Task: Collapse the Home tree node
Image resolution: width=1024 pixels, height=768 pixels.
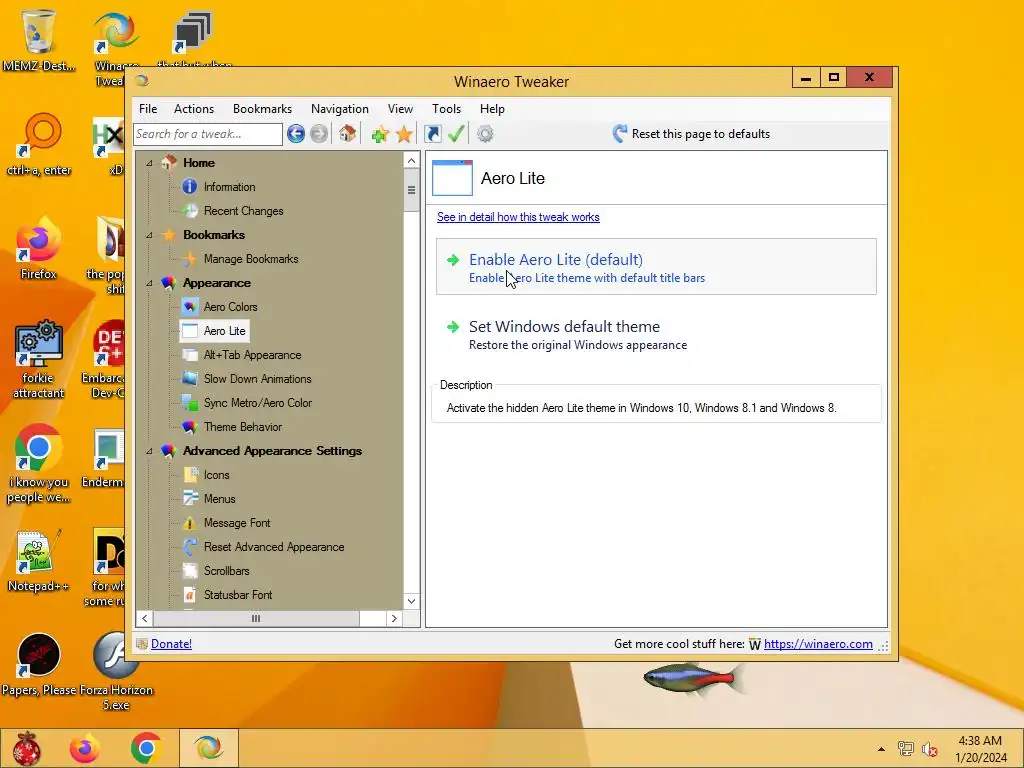Action: click(149, 163)
